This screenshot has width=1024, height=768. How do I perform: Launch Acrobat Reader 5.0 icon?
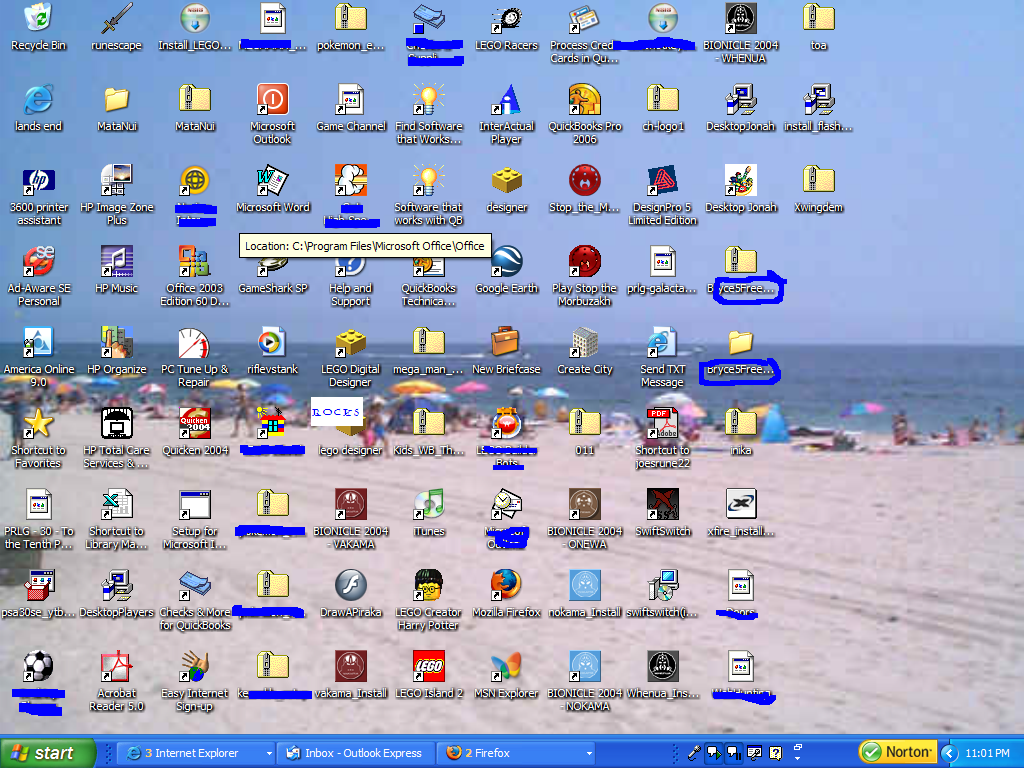(x=117, y=667)
